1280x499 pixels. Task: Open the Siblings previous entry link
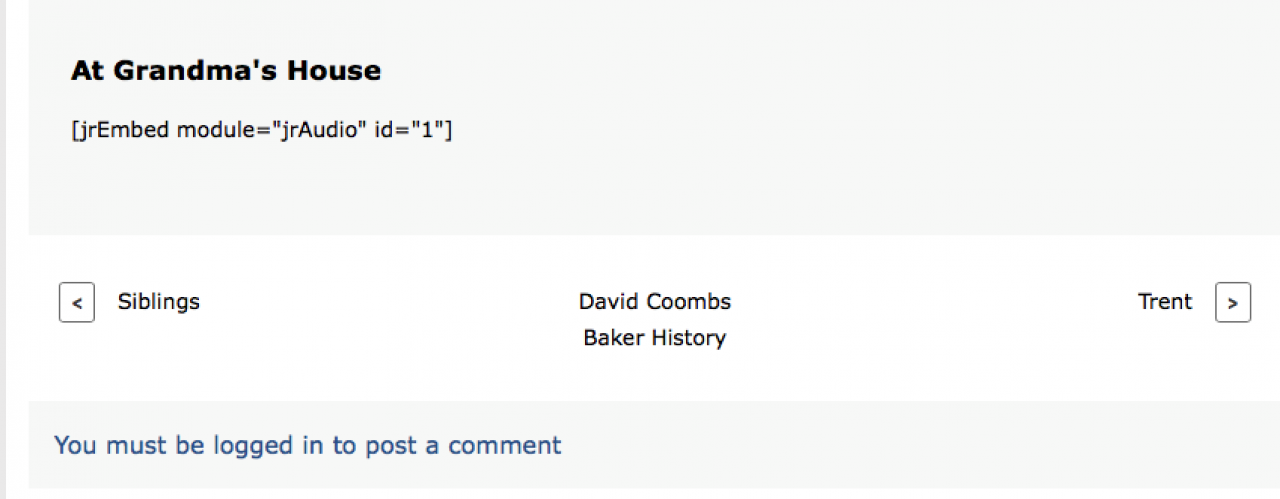pyautogui.click(x=159, y=302)
